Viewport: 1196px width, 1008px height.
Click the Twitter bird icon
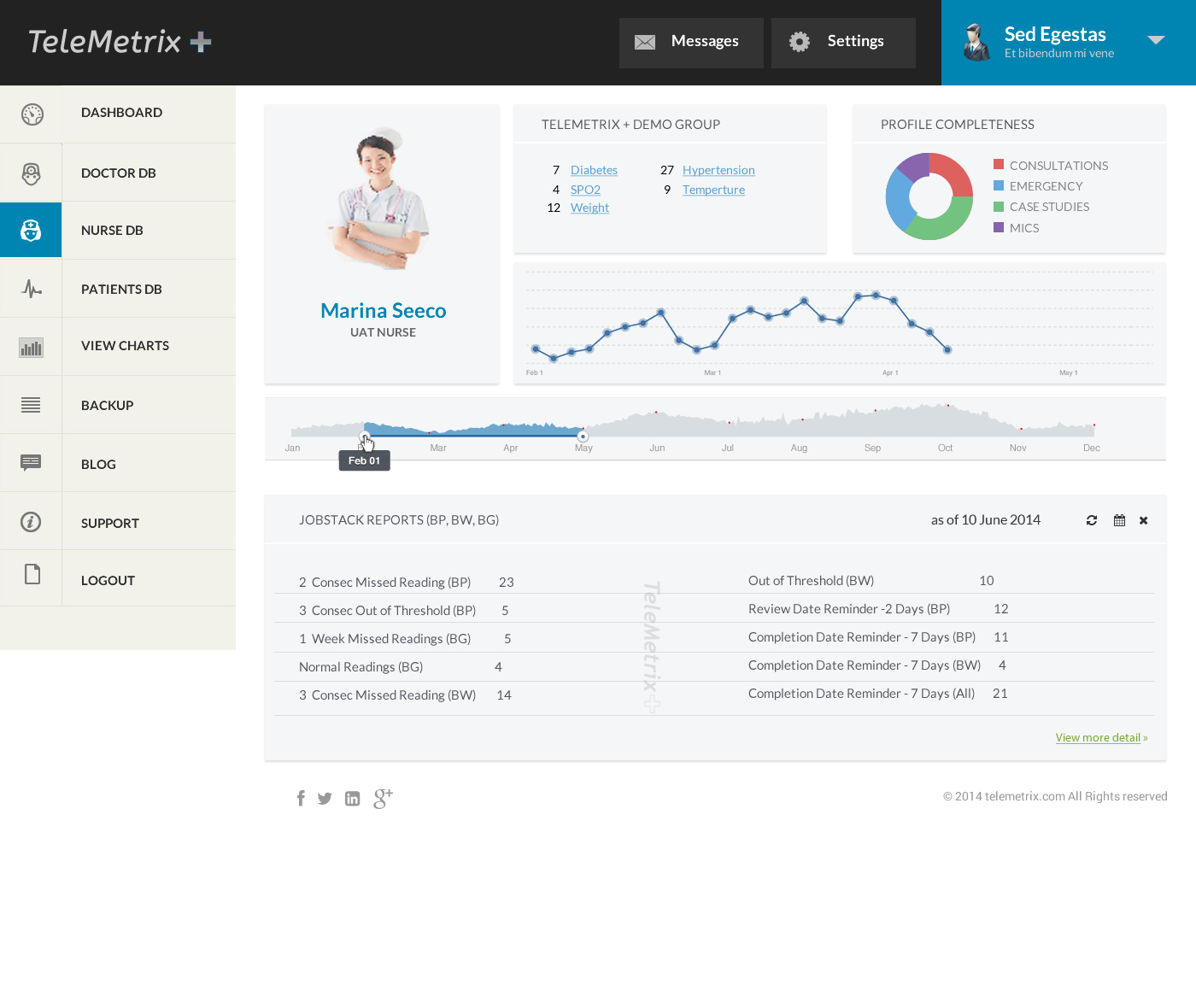(325, 798)
